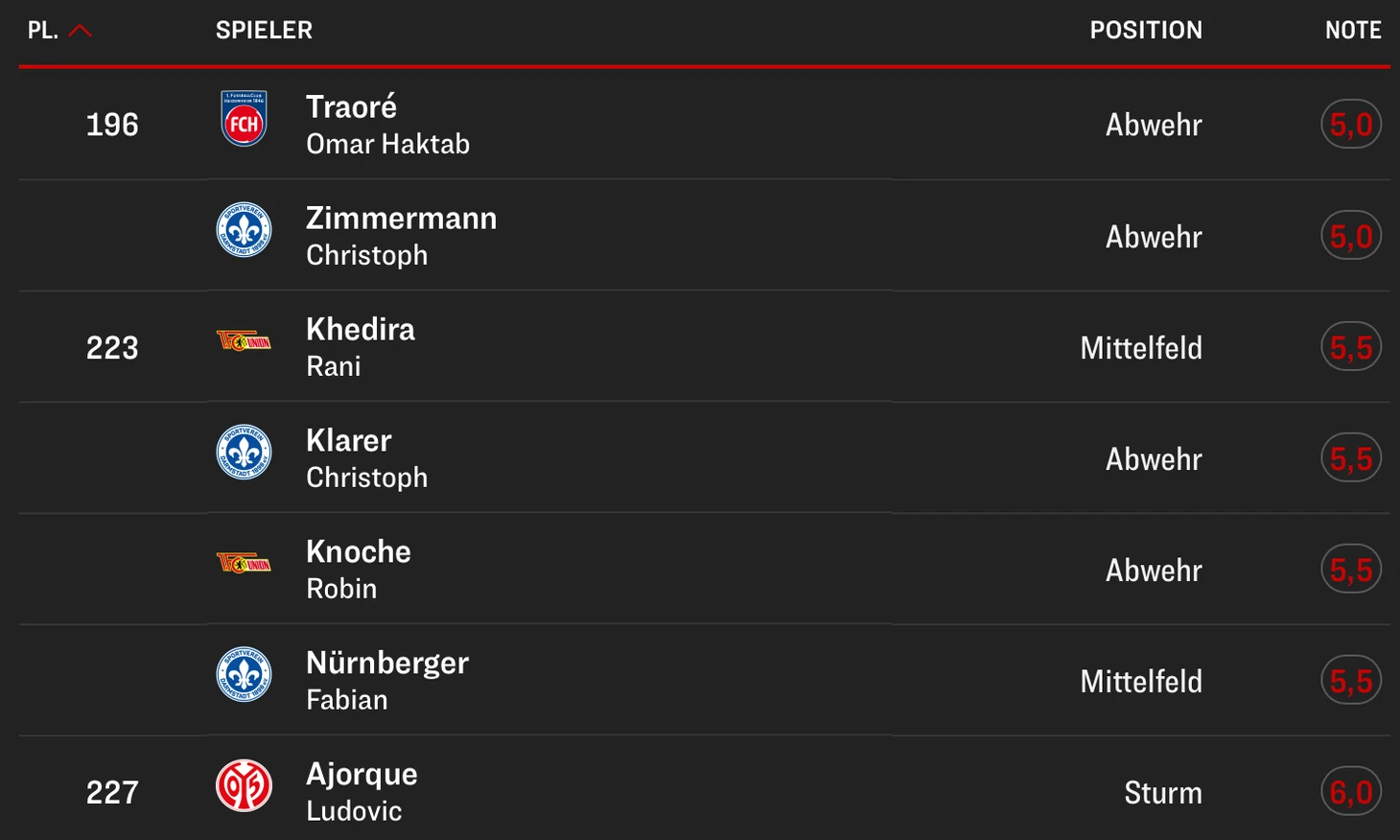Viewport: 1400px width, 840px height.
Task: Sort table by NOTE column
Action: coord(1352,31)
